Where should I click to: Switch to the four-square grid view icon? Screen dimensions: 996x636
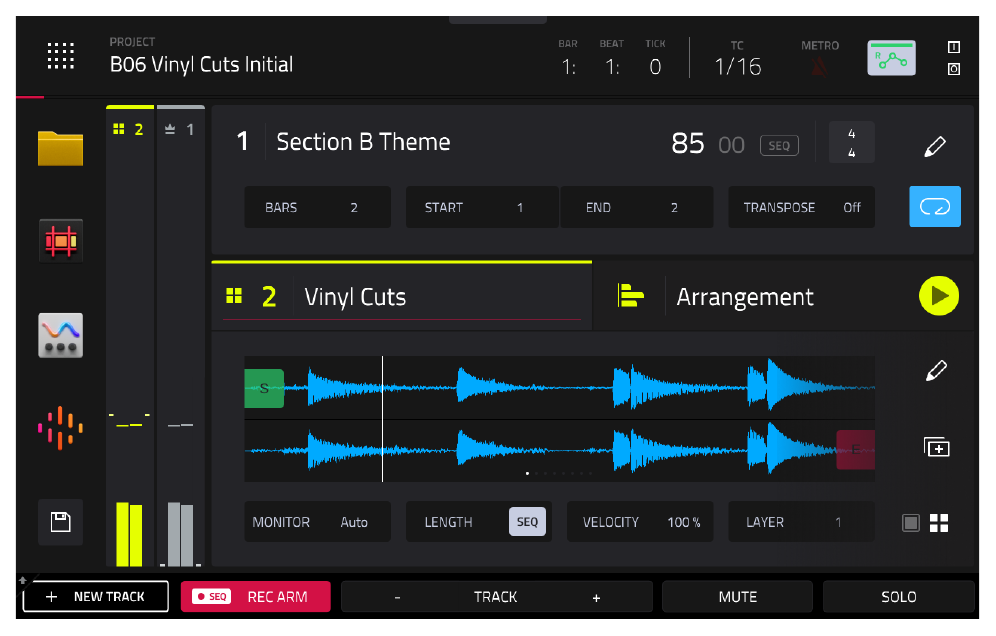(x=939, y=523)
